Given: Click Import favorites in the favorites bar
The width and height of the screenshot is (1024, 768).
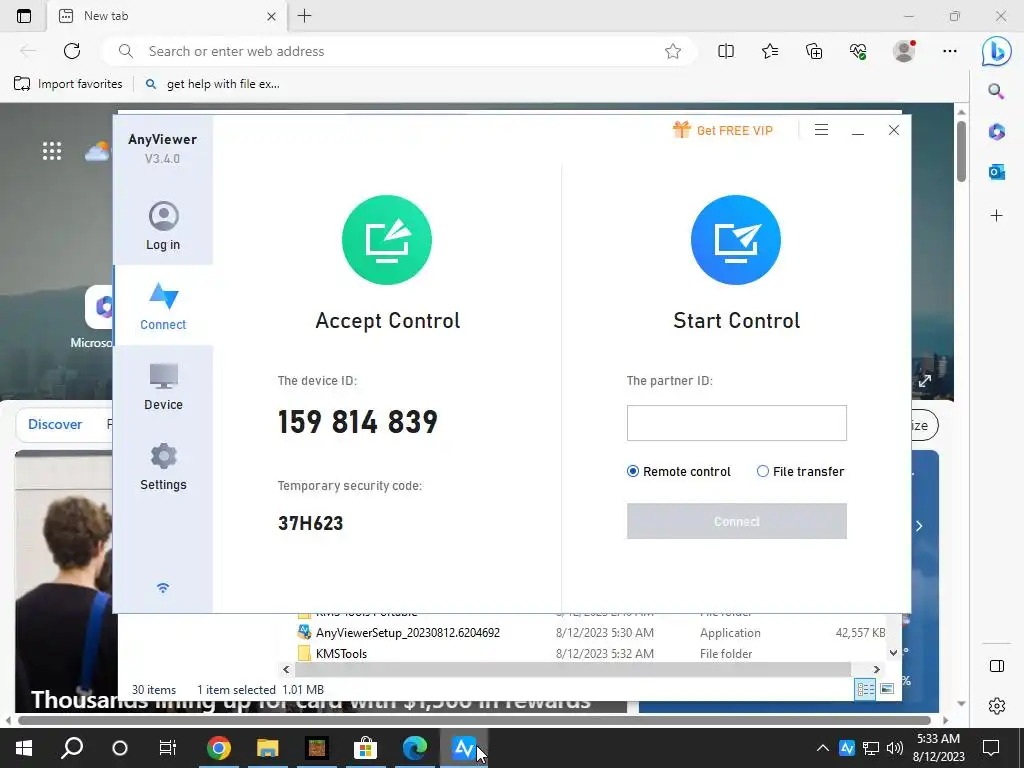Looking at the screenshot, I should 68,84.
